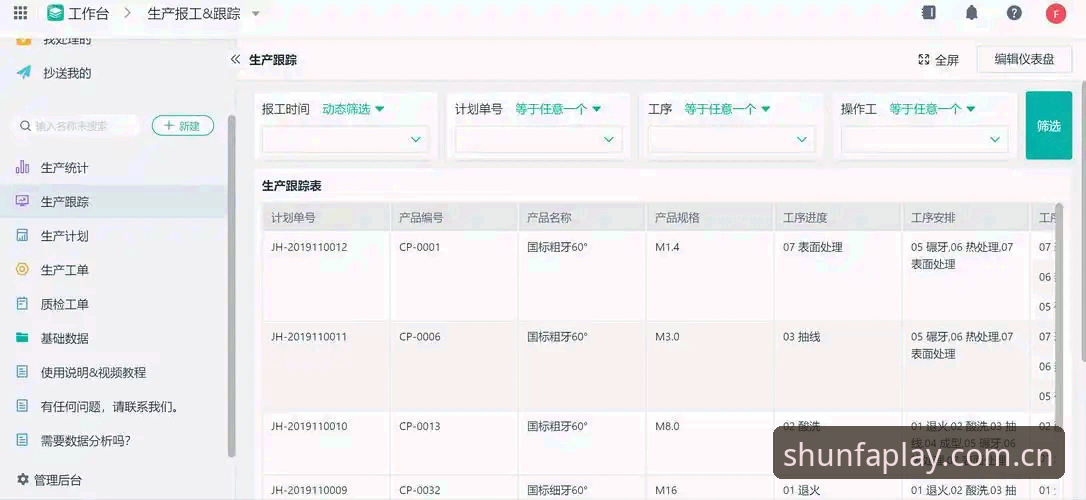This screenshot has width=1086, height=500.
Task: Click the green 筛选 filter button
Action: click(x=1049, y=125)
